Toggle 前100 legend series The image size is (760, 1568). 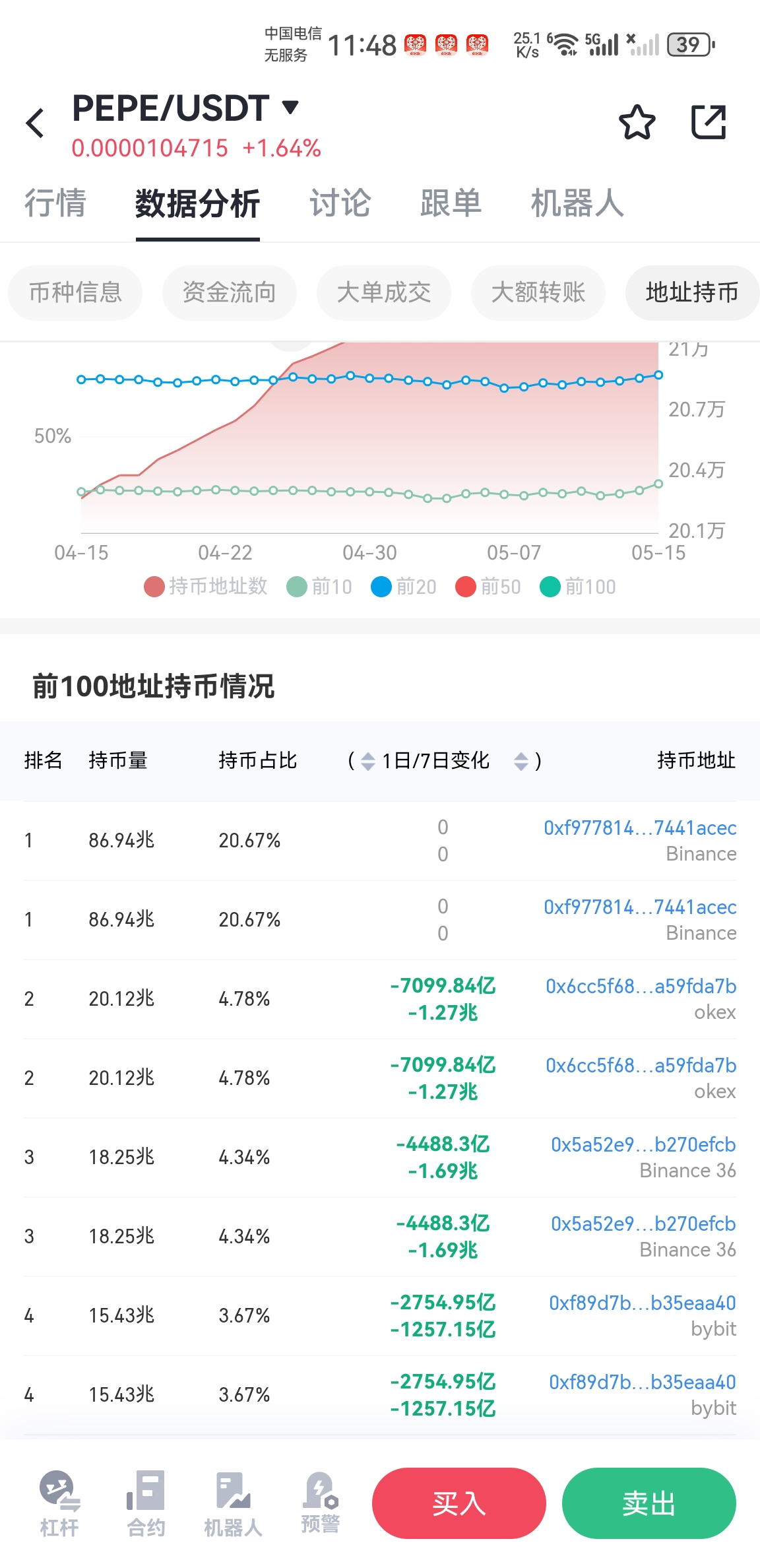(x=578, y=586)
